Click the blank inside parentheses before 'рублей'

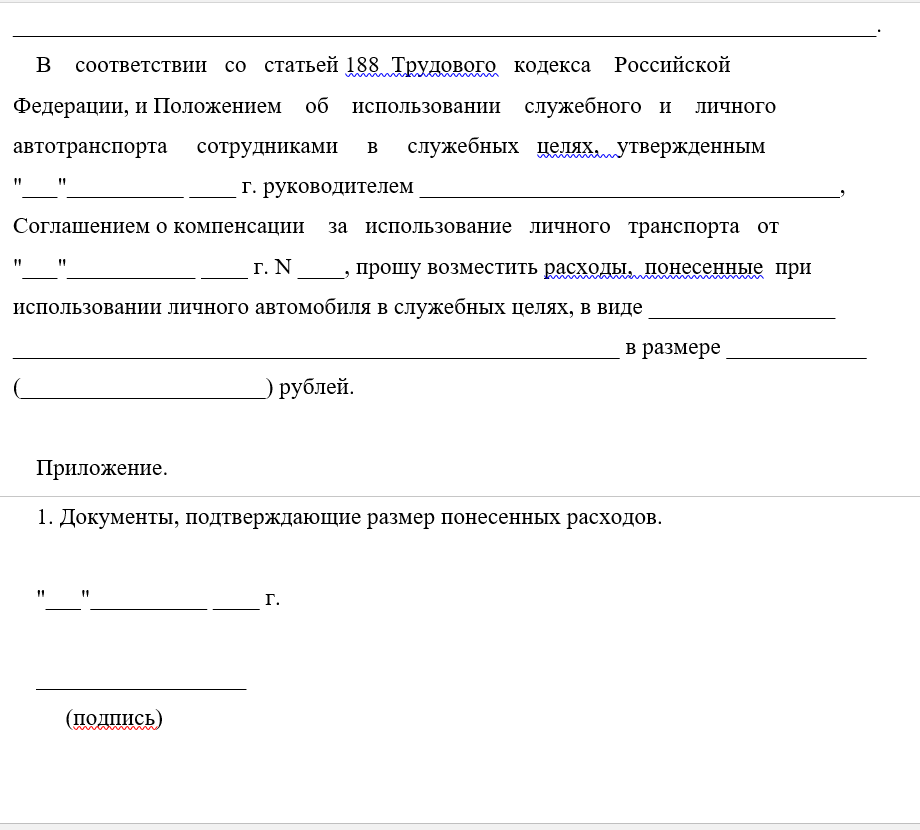tap(143, 388)
